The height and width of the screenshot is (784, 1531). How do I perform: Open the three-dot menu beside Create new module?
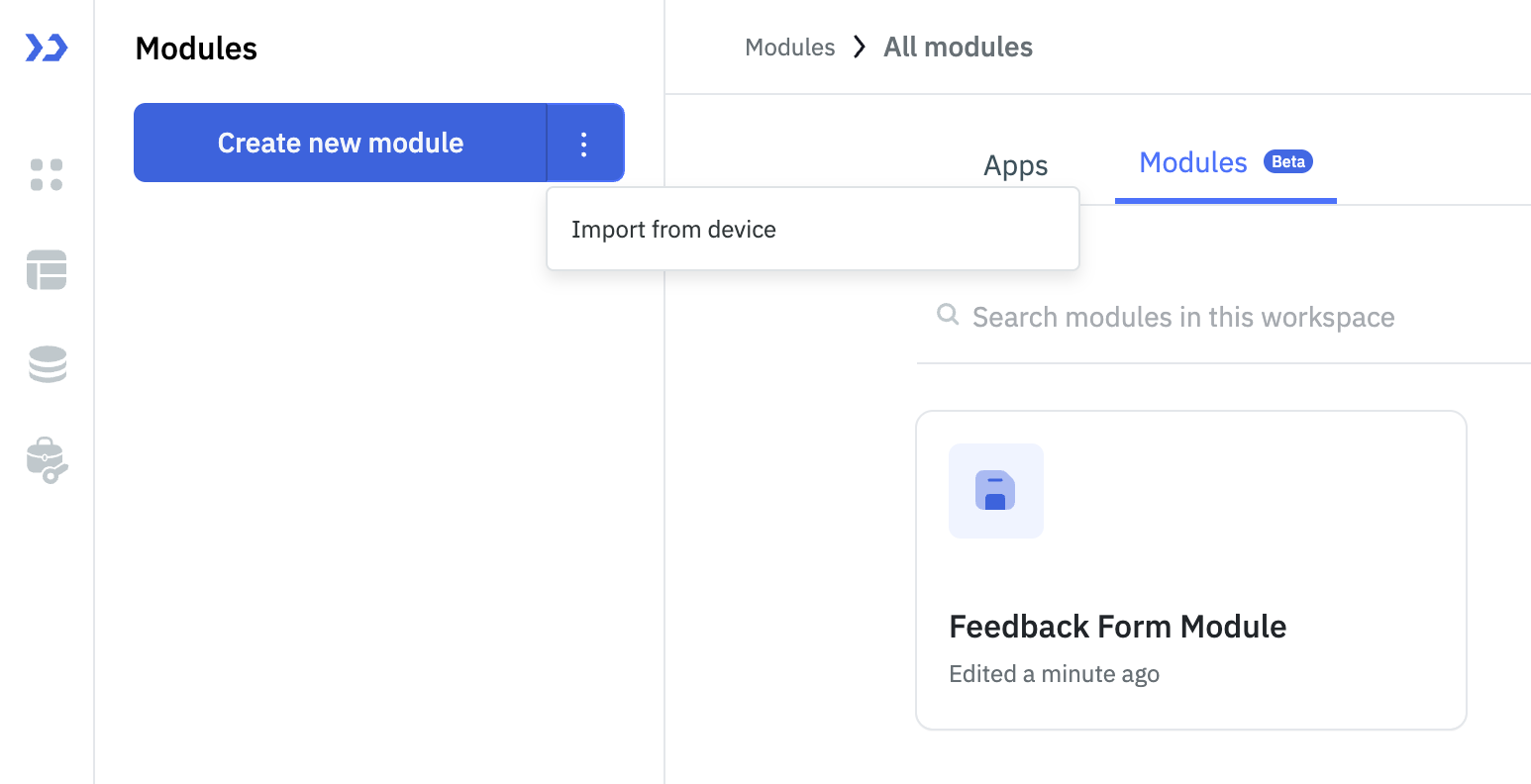pos(584,143)
